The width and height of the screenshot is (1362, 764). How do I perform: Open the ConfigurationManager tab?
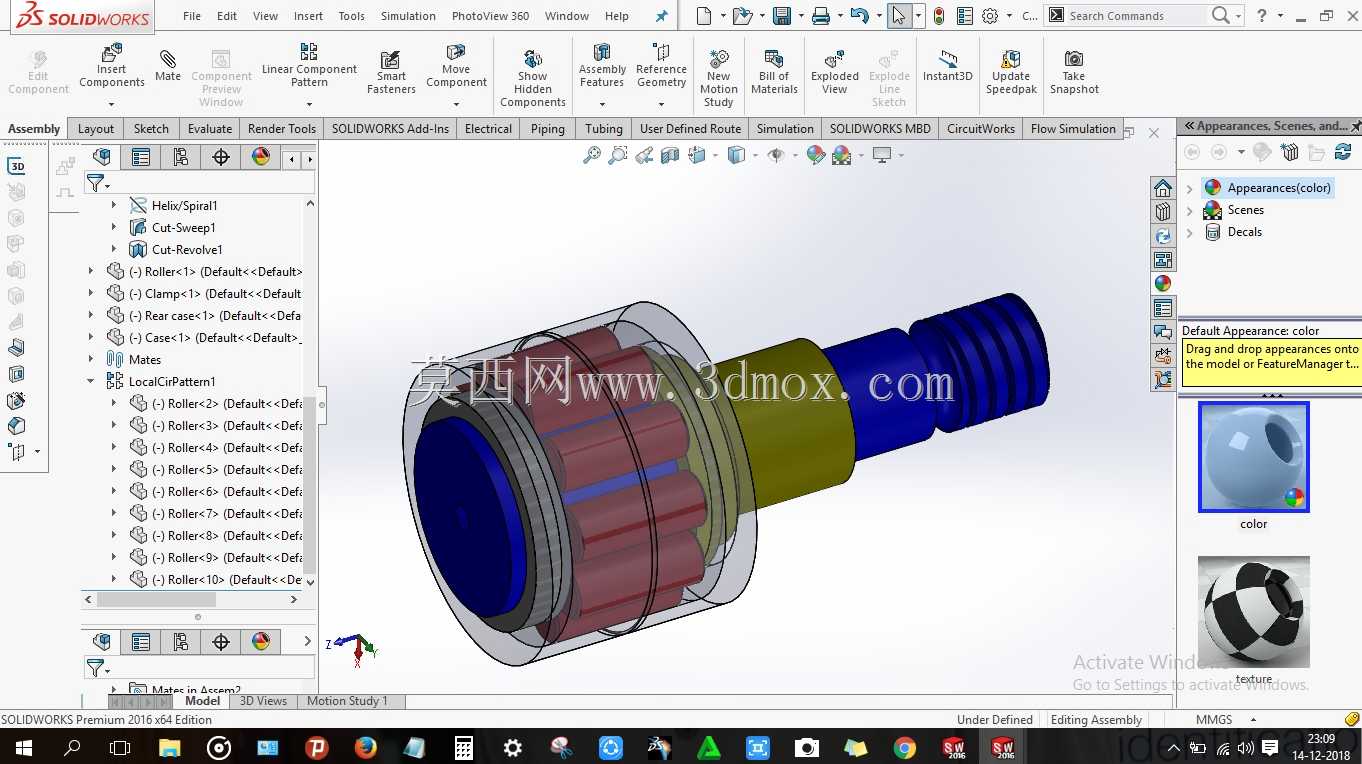(x=181, y=157)
